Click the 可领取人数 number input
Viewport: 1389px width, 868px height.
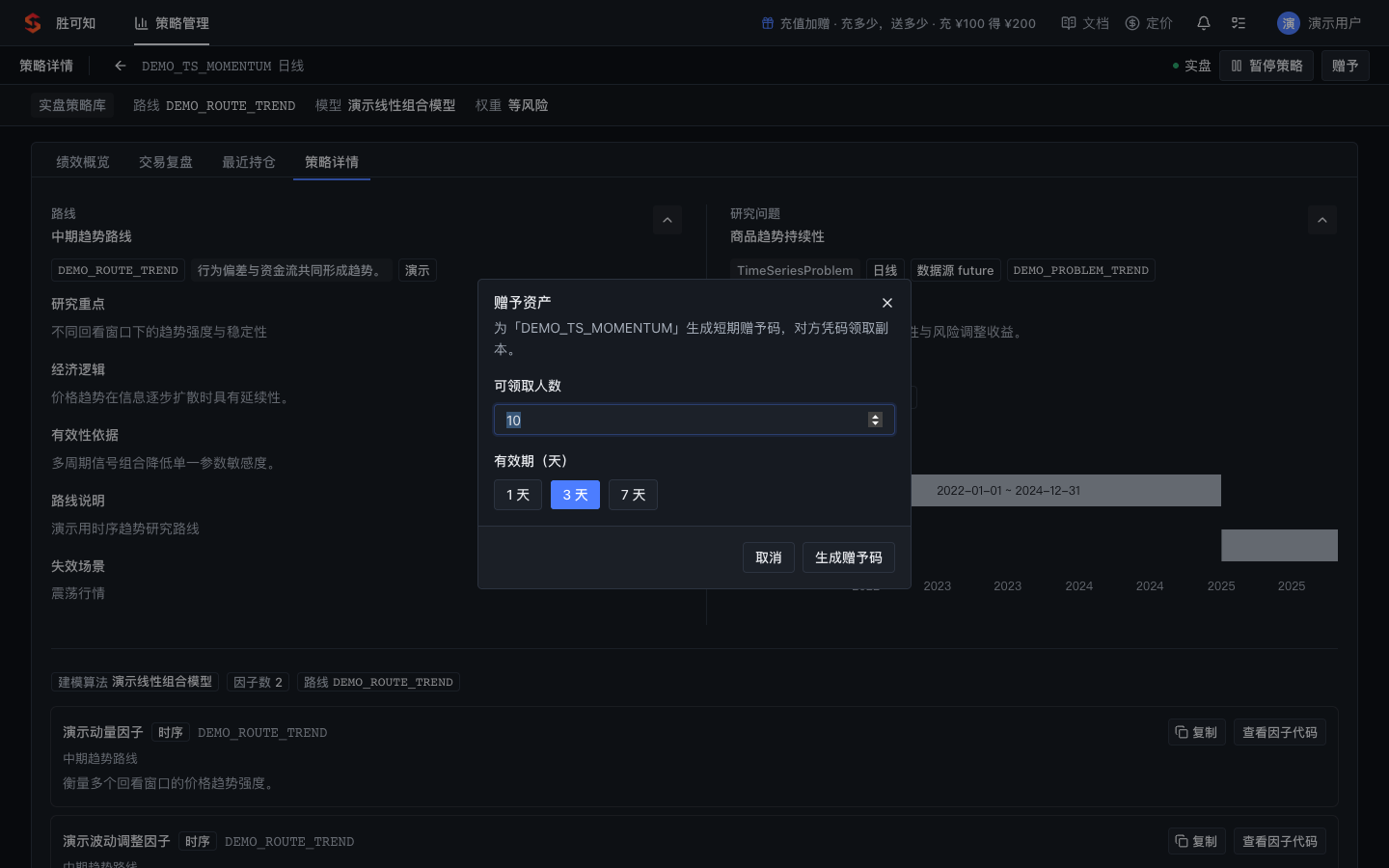694,420
